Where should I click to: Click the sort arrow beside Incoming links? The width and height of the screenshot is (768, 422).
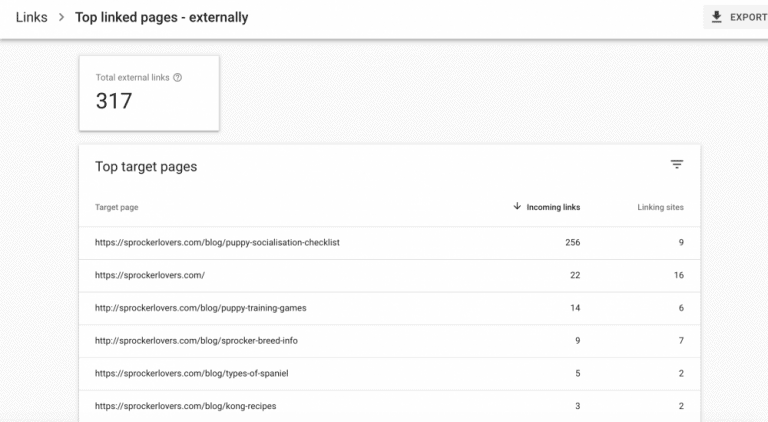(517, 206)
